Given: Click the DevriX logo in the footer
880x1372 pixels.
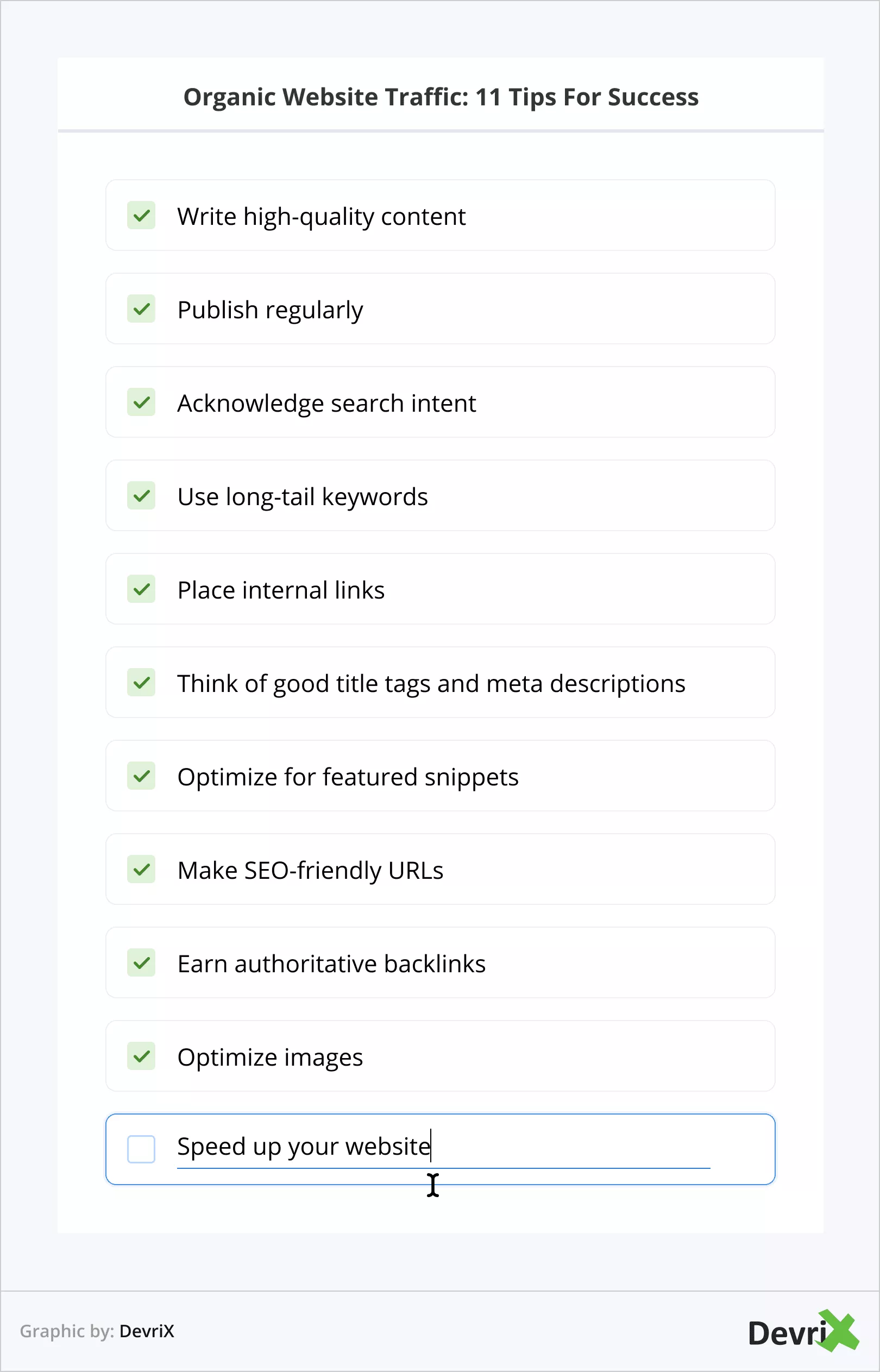Looking at the screenshot, I should tap(803, 1332).
